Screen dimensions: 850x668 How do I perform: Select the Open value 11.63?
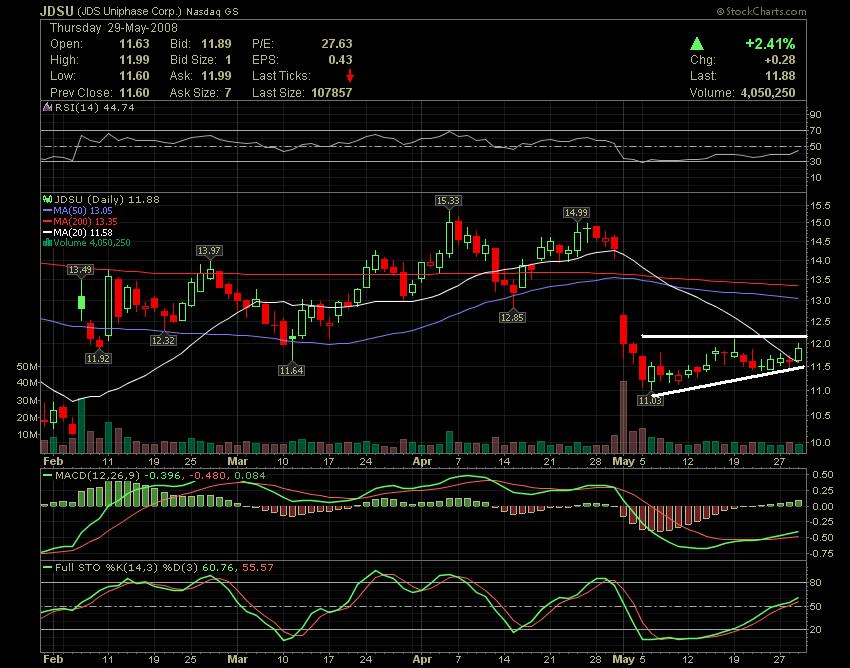click(x=134, y=44)
